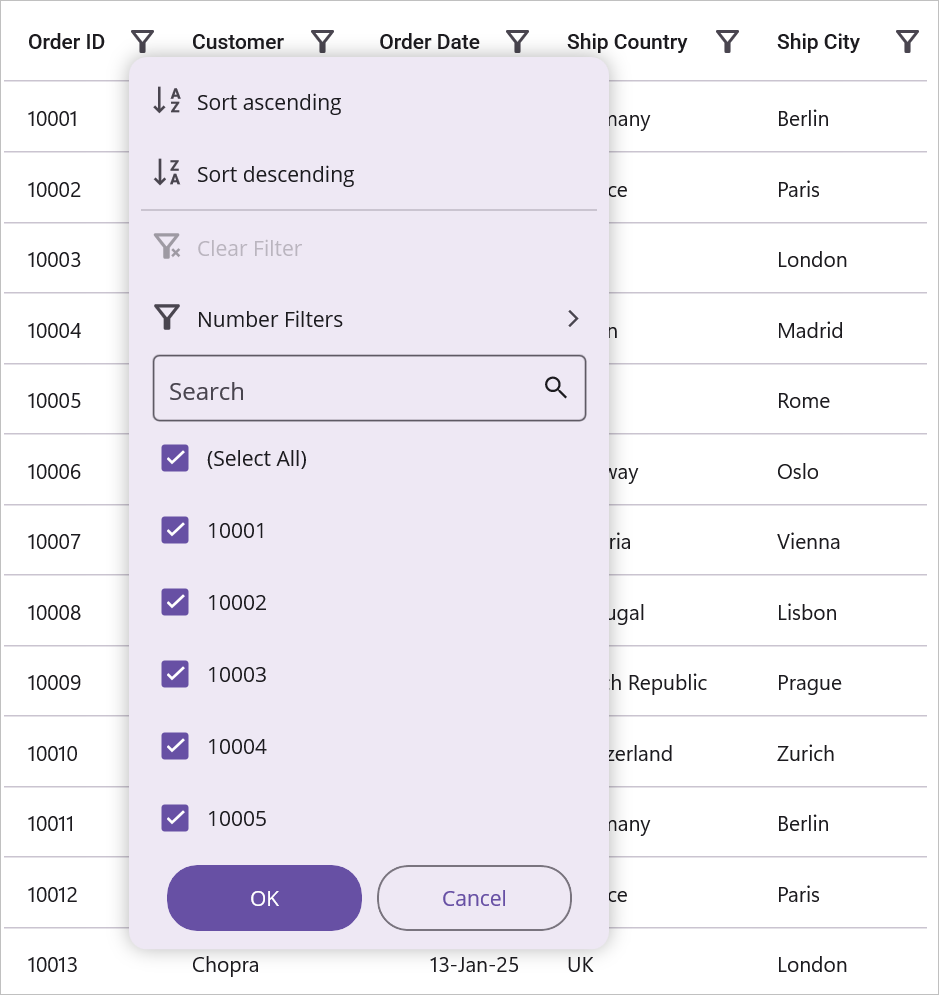Click the Prague city cell
The width and height of the screenshot is (939, 995).
(x=810, y=683)
